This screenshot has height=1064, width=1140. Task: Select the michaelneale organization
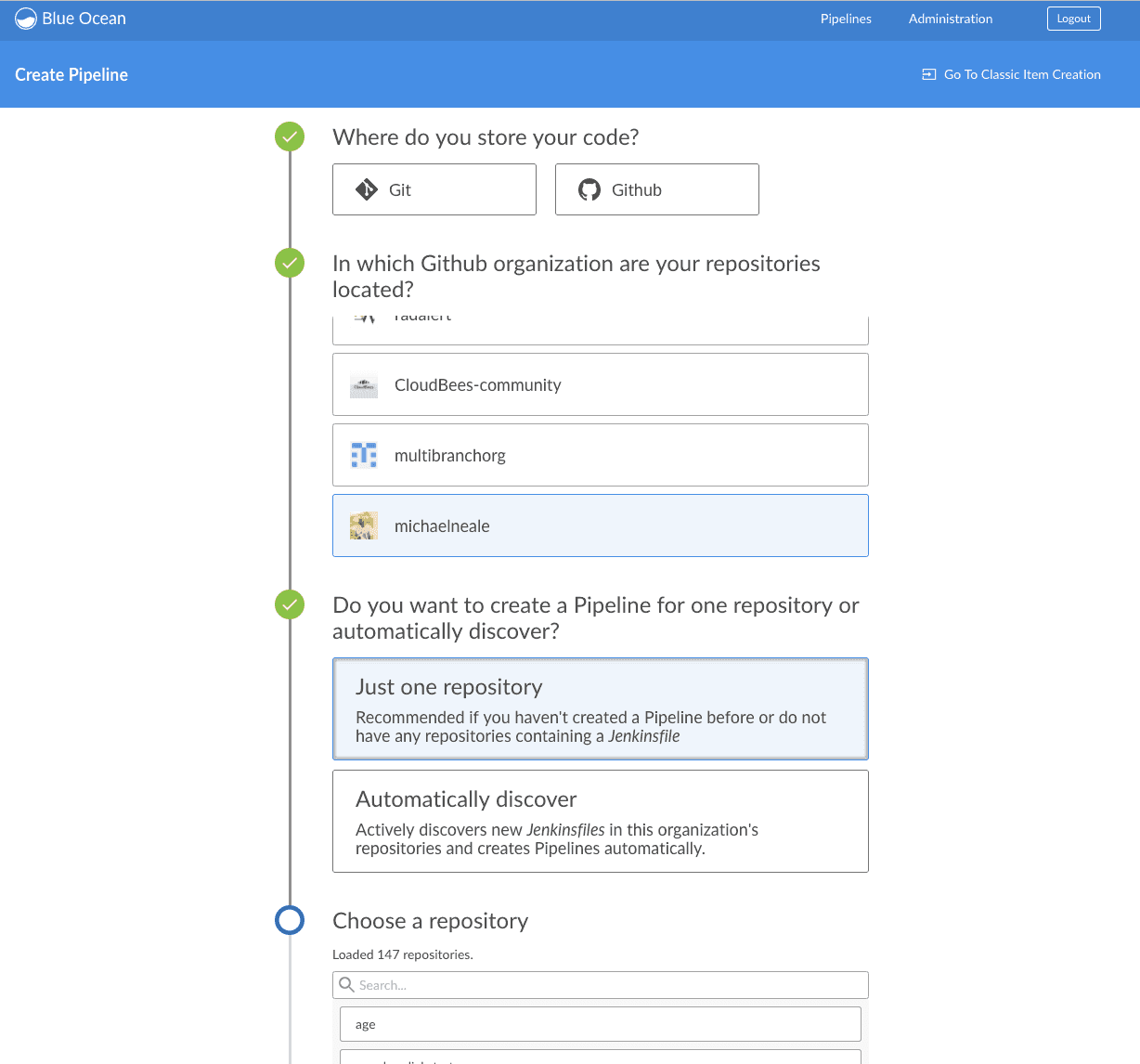pos(600,525)
